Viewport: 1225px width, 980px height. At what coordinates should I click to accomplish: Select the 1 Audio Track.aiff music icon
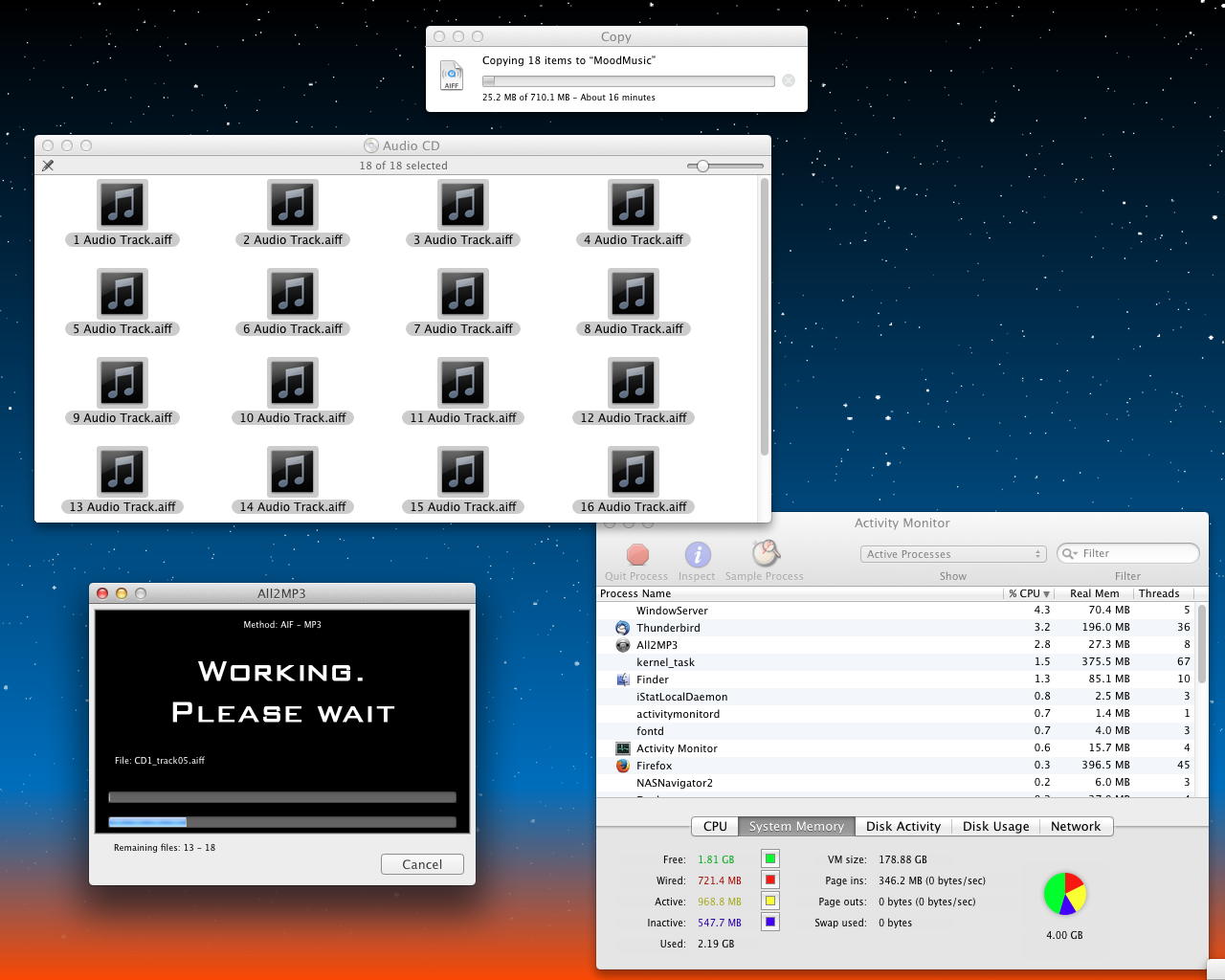click(x=122, y=205)
